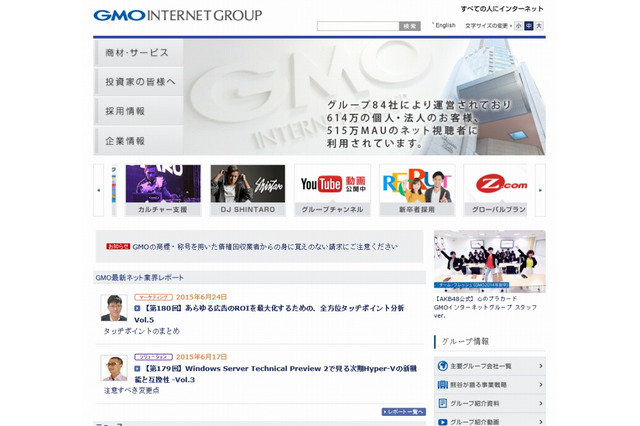Expand 主要グループ会社一覧 chevron
Viewport: 640px width, 426px height.
pos(540,366)
